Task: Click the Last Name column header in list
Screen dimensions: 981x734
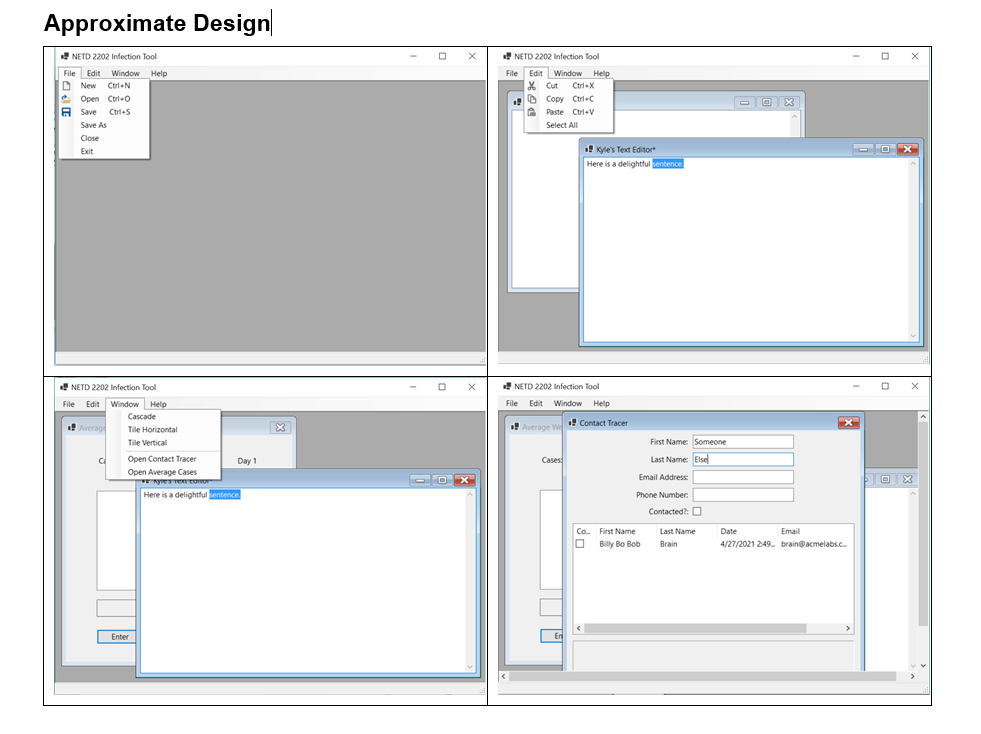Action: pyautogui.click(x=678, y=531)
